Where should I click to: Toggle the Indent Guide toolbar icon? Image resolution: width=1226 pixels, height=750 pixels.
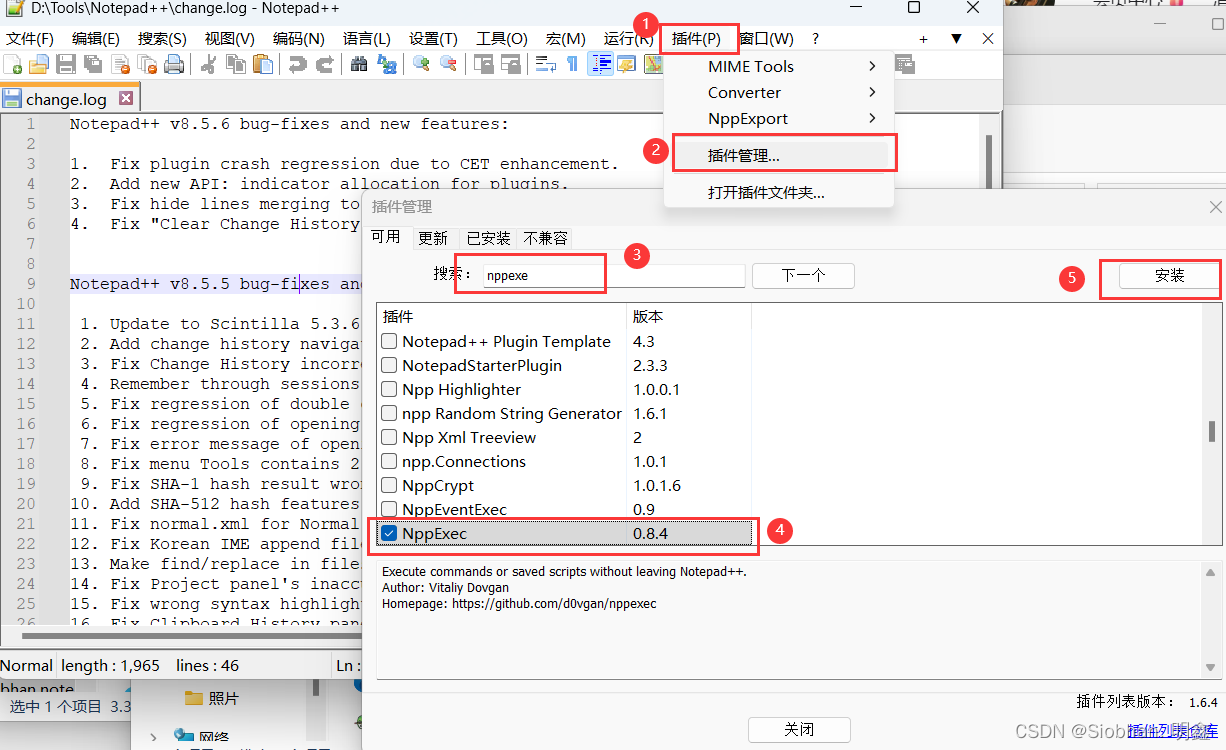601,65
